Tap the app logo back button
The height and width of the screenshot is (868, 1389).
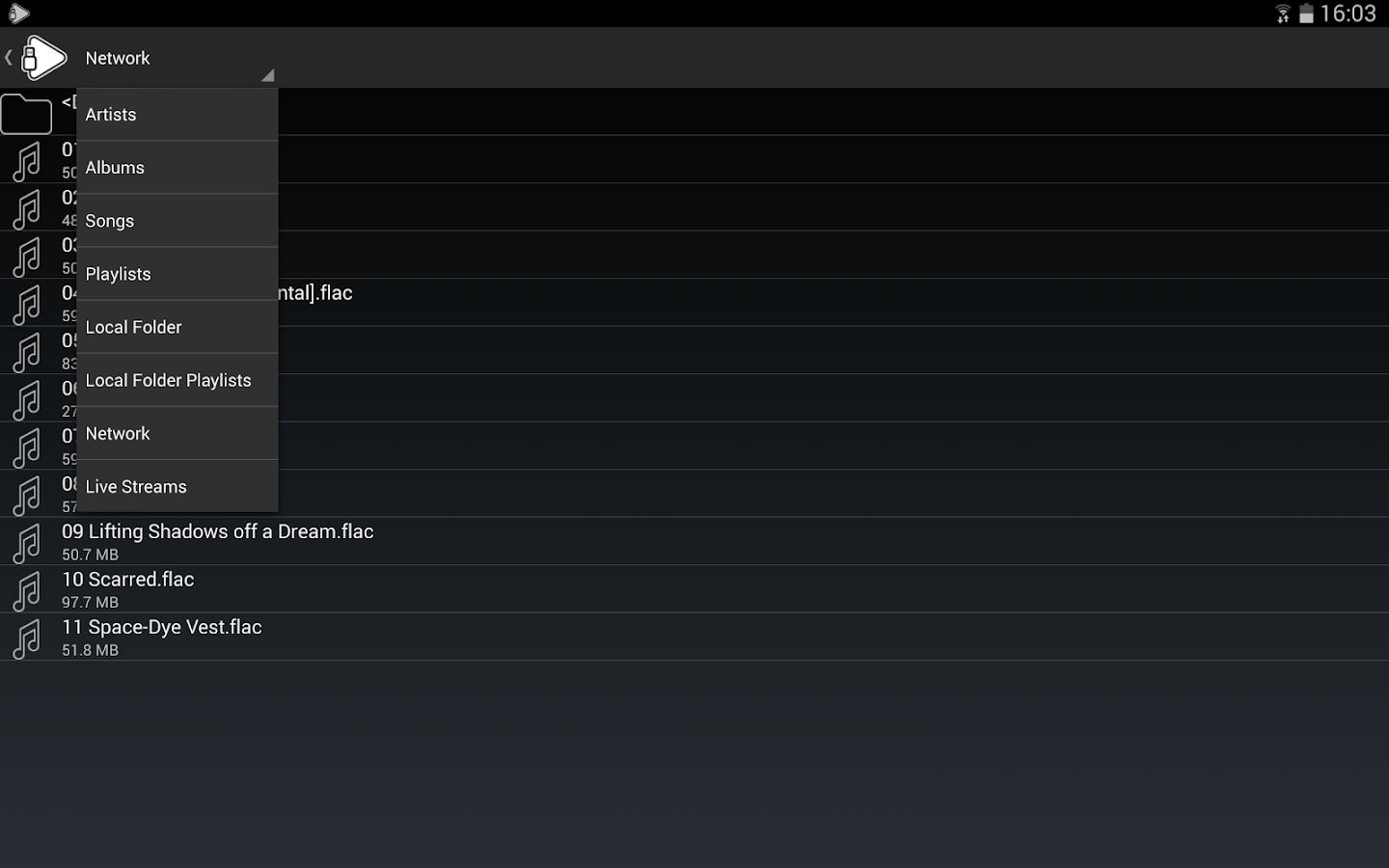click(39, 58)
